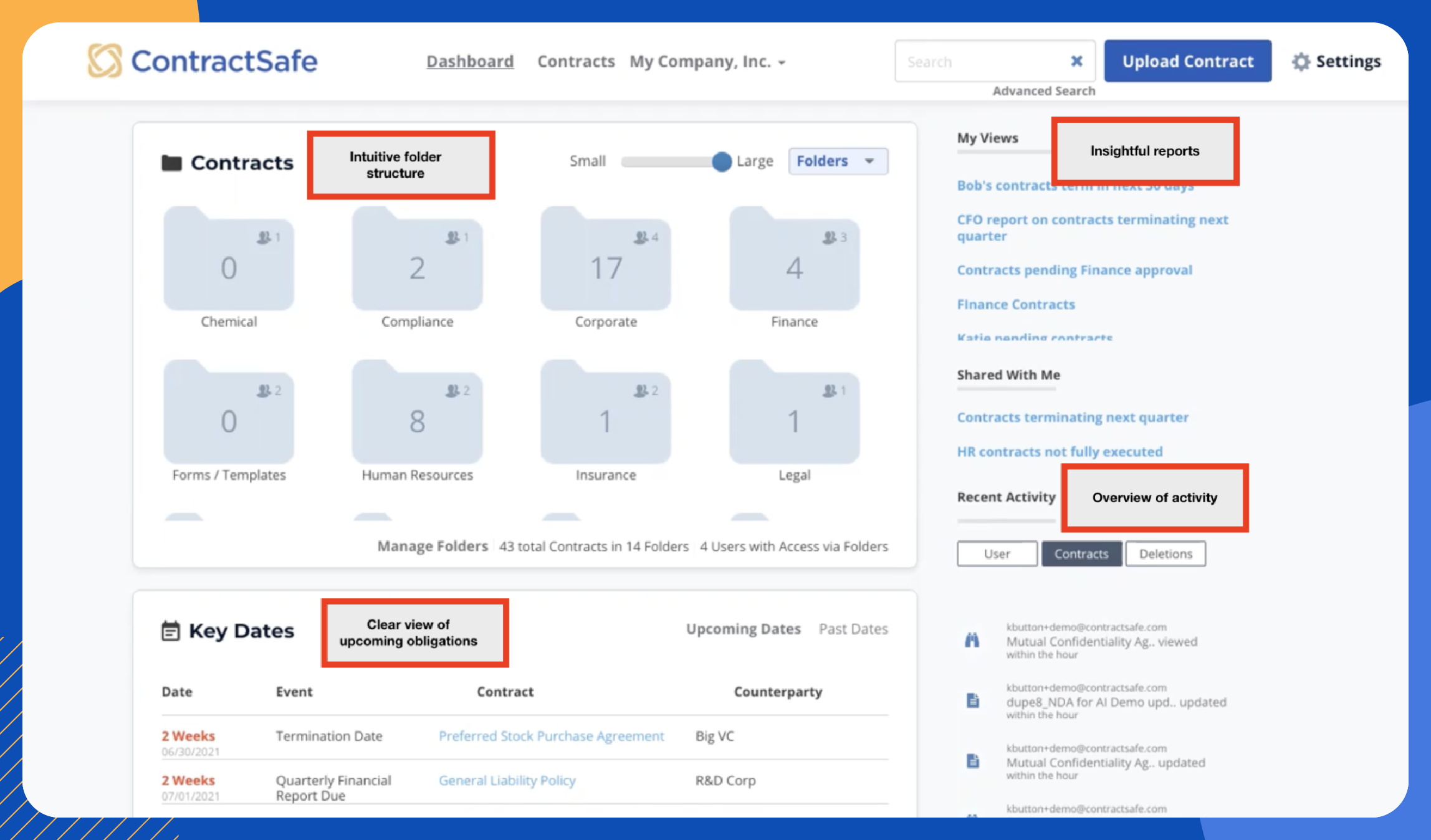Open the Settings gear icon

1301,62
